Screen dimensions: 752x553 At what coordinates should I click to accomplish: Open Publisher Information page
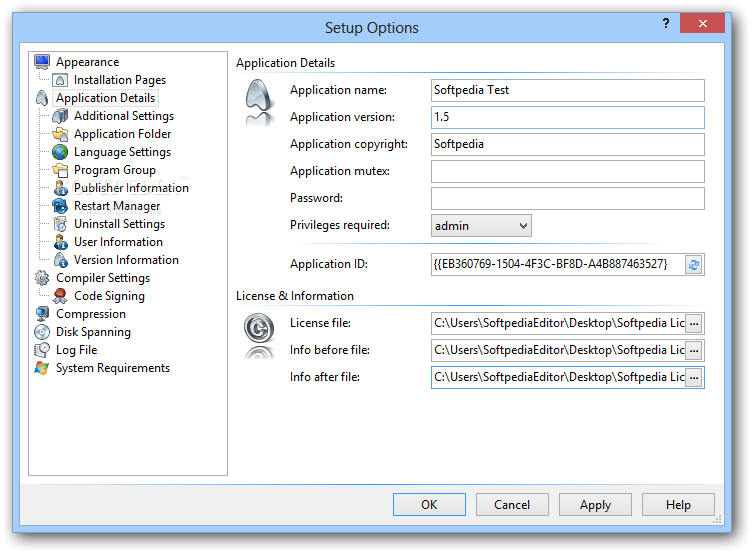click(131, 188)
